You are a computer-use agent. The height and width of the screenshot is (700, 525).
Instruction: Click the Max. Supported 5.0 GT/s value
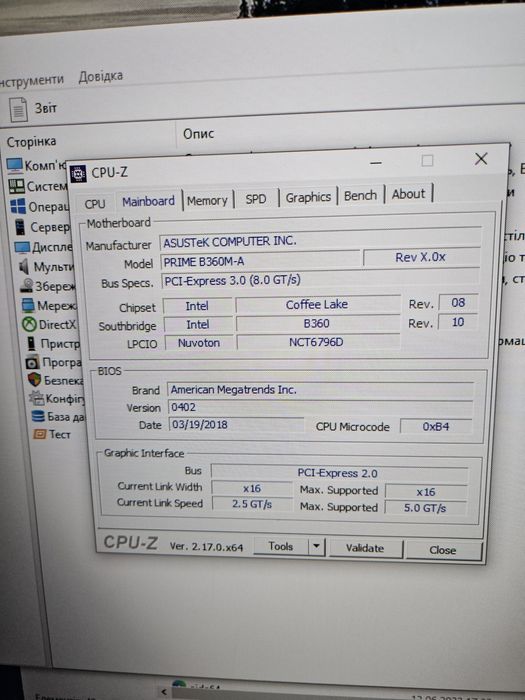425,508
